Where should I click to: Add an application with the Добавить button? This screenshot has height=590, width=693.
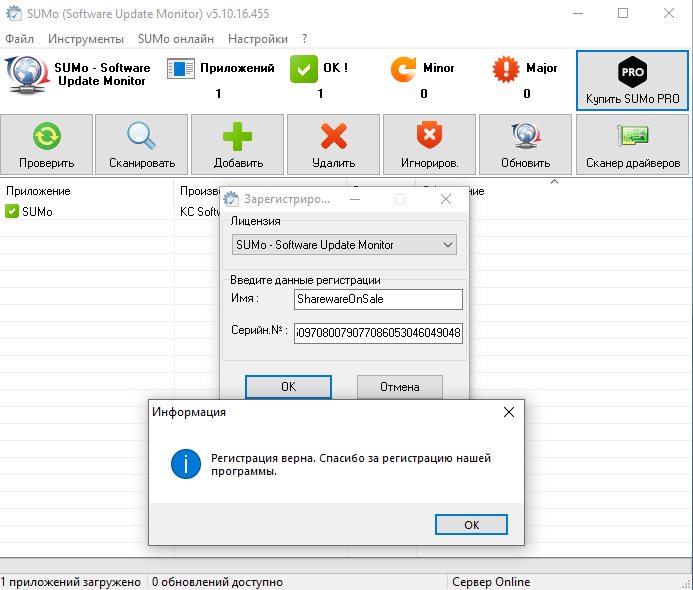(237, 145)
